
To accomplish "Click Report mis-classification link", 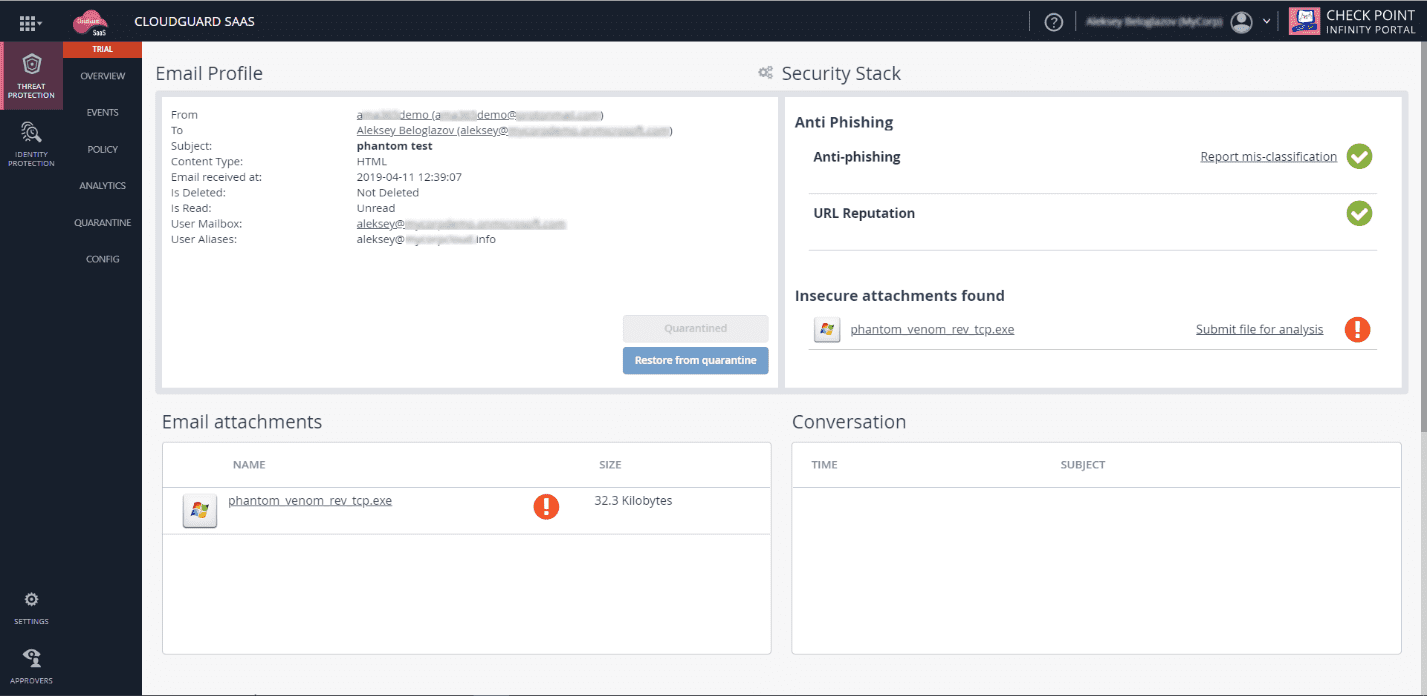I will point(1268,157).
